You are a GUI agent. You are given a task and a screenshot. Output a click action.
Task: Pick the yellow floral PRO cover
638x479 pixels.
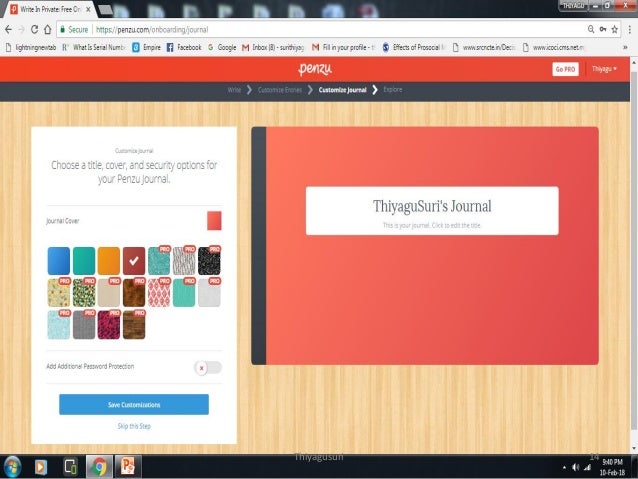coord(59,293)
